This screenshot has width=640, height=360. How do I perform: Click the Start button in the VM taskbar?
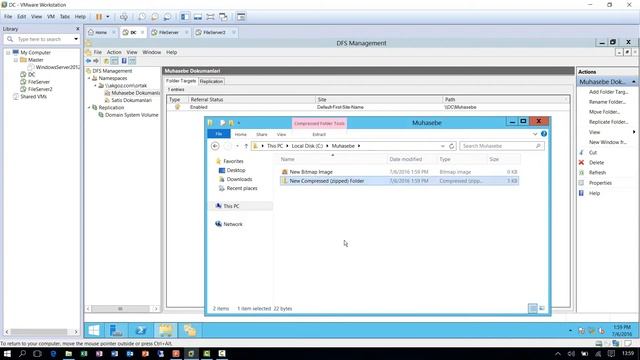coord(94,330)
